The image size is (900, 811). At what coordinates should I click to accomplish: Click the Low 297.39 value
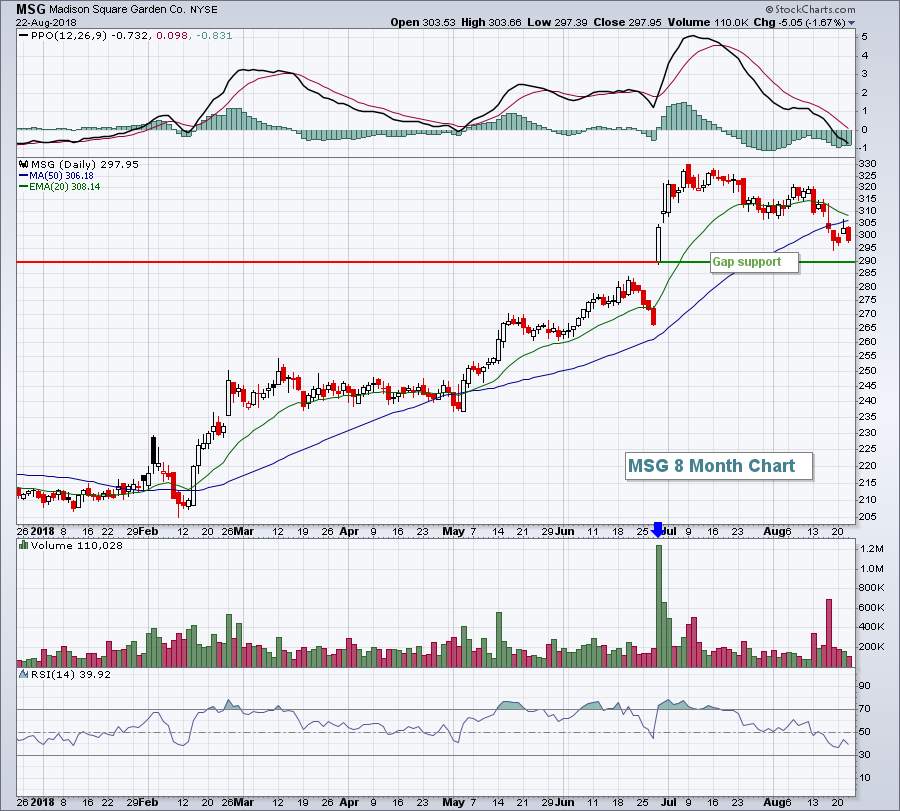click(x=557, y=22)
